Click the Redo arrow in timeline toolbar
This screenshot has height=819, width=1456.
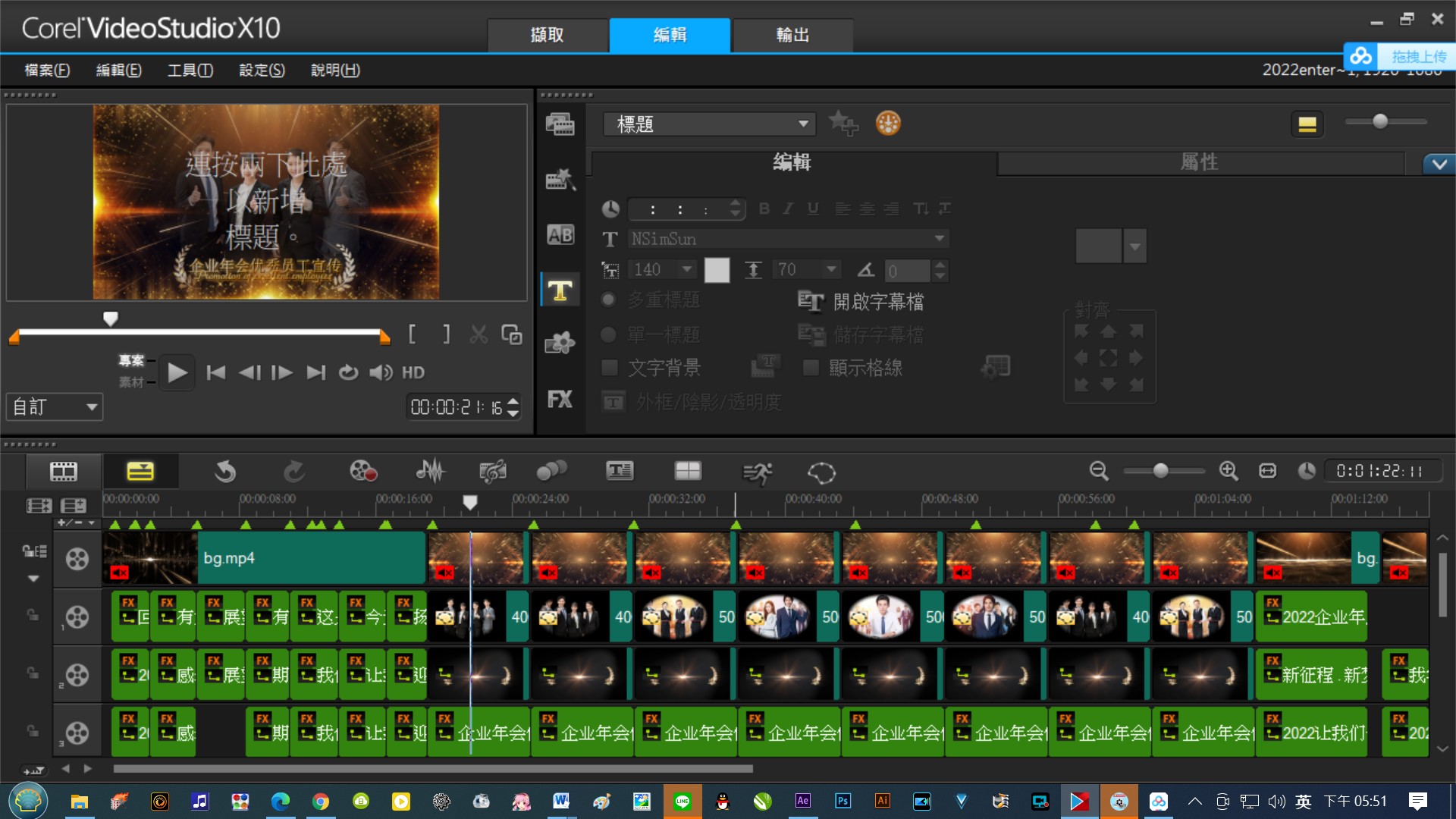[294, 472]
